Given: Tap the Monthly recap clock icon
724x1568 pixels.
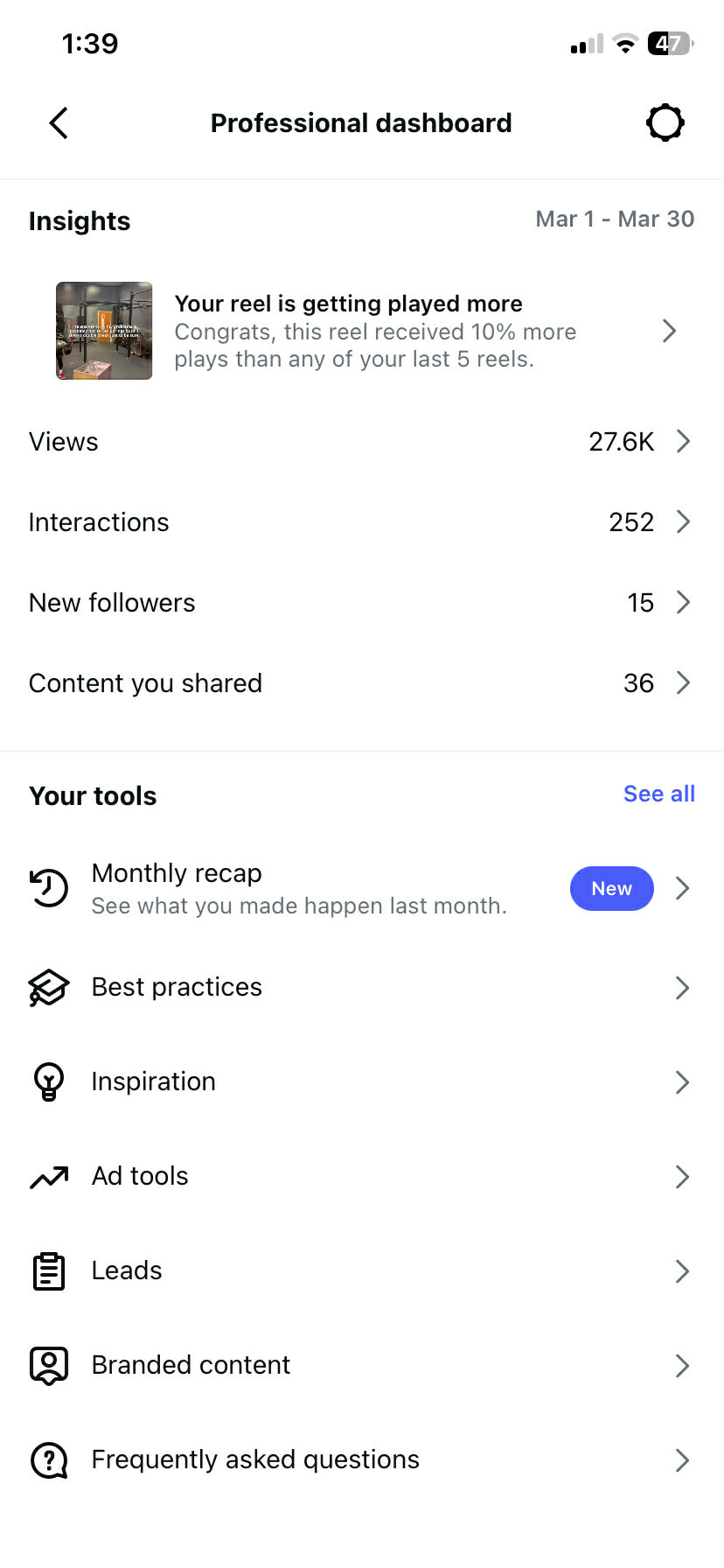Looking at the screenshot, I should tap(49, 888).
